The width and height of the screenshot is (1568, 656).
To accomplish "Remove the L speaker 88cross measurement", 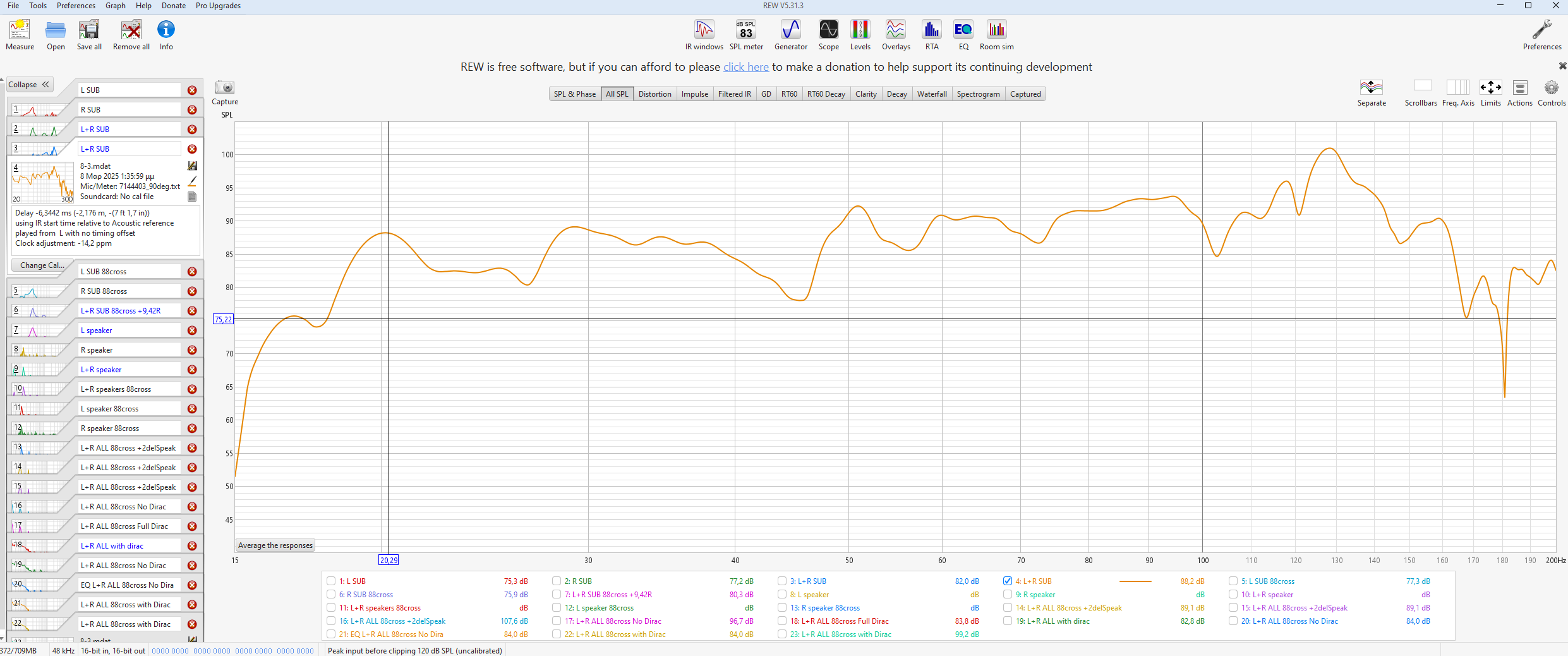I will (192, 409).
